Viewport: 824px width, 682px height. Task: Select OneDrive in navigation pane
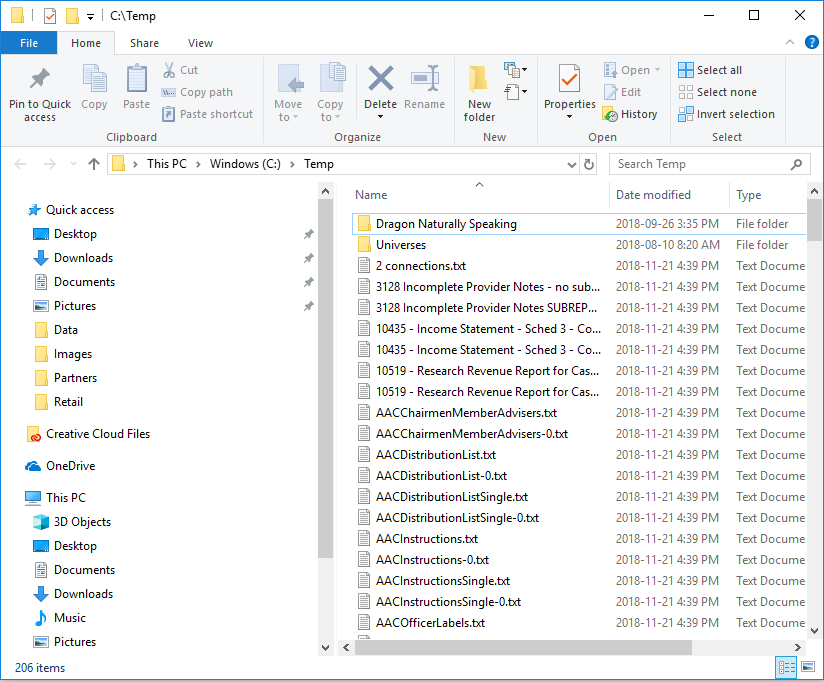[x=70, y=466]
